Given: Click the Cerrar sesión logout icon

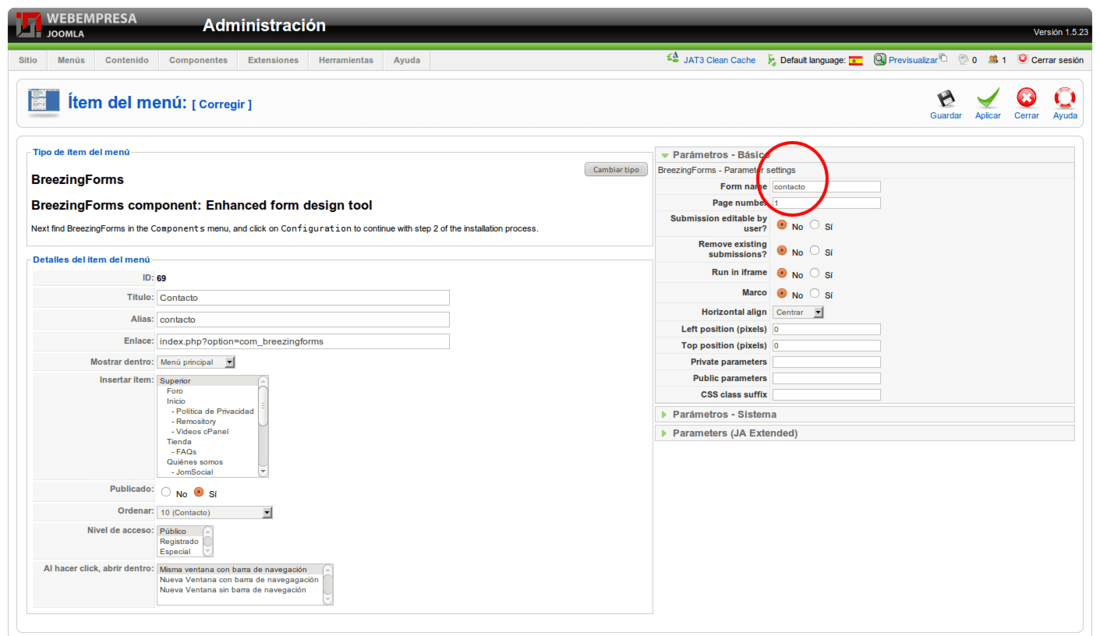Looking at the screenshot, I should point(1022,60).
